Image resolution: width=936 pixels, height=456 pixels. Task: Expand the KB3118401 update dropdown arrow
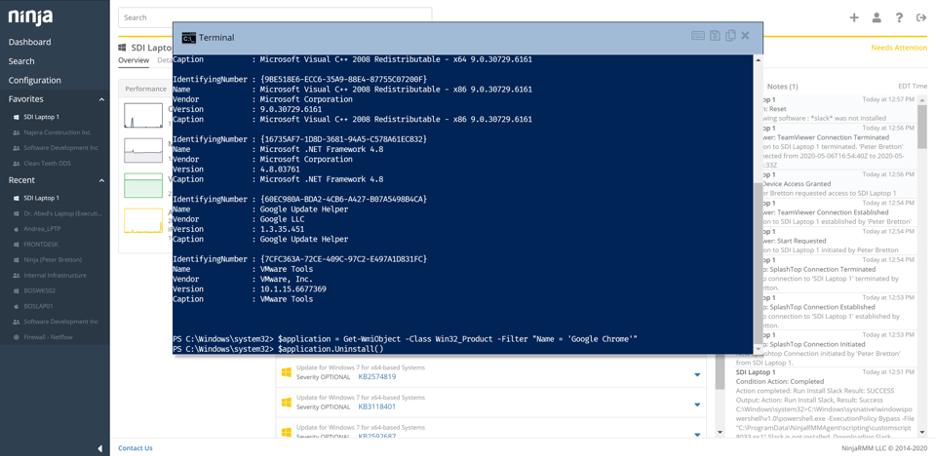click(697, 406)
